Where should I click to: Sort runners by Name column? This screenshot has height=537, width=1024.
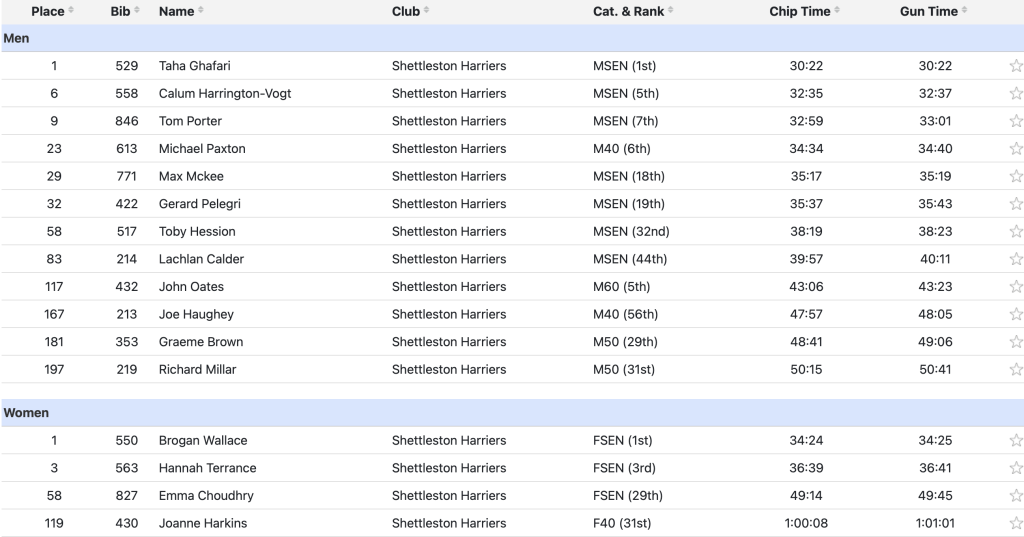tap(181, 11)
